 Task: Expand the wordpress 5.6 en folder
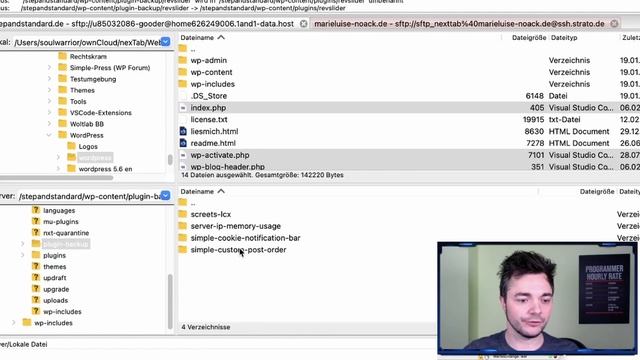[x=58, y=169]
